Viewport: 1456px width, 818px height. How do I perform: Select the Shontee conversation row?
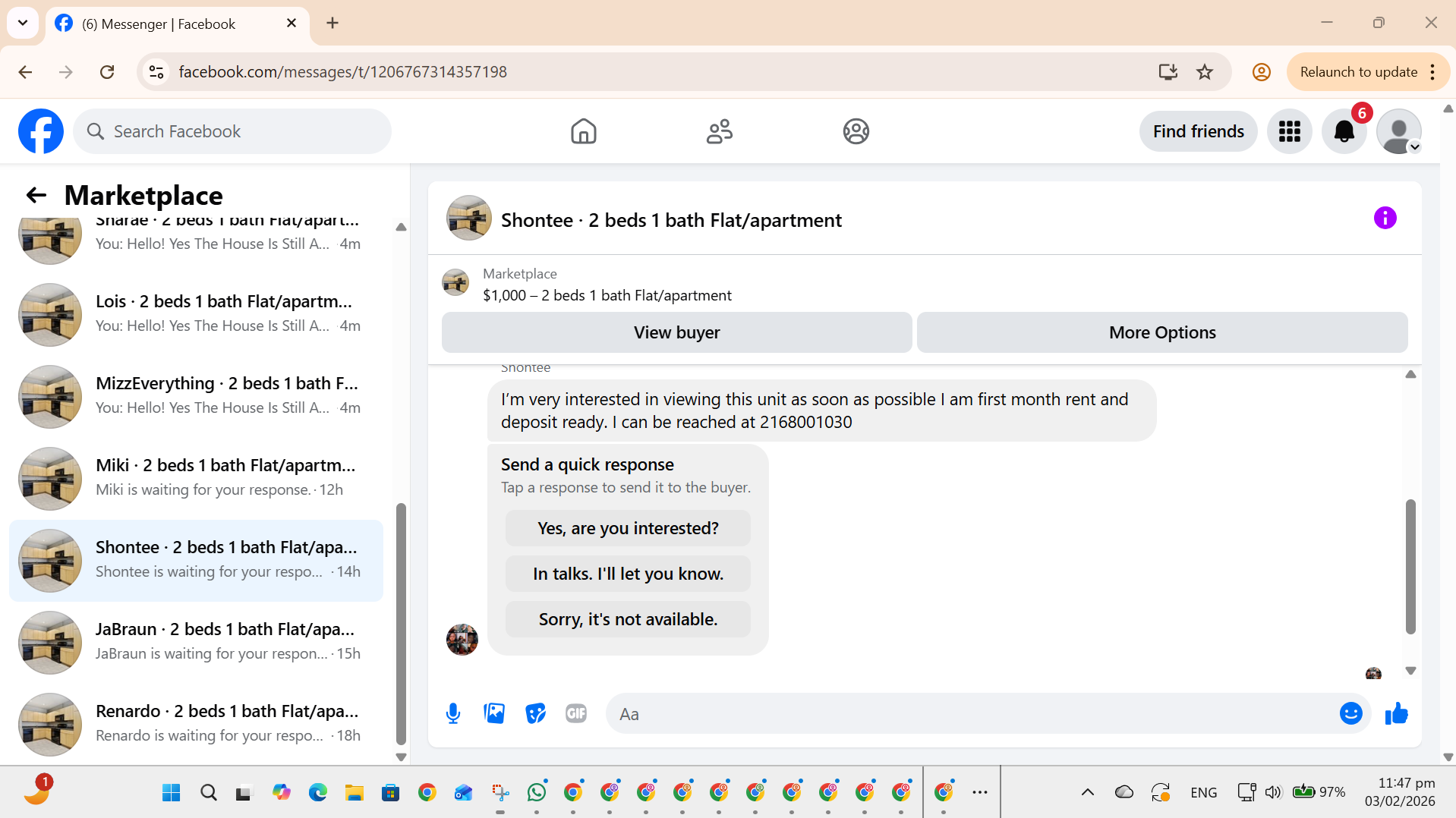tap(196, 560)
